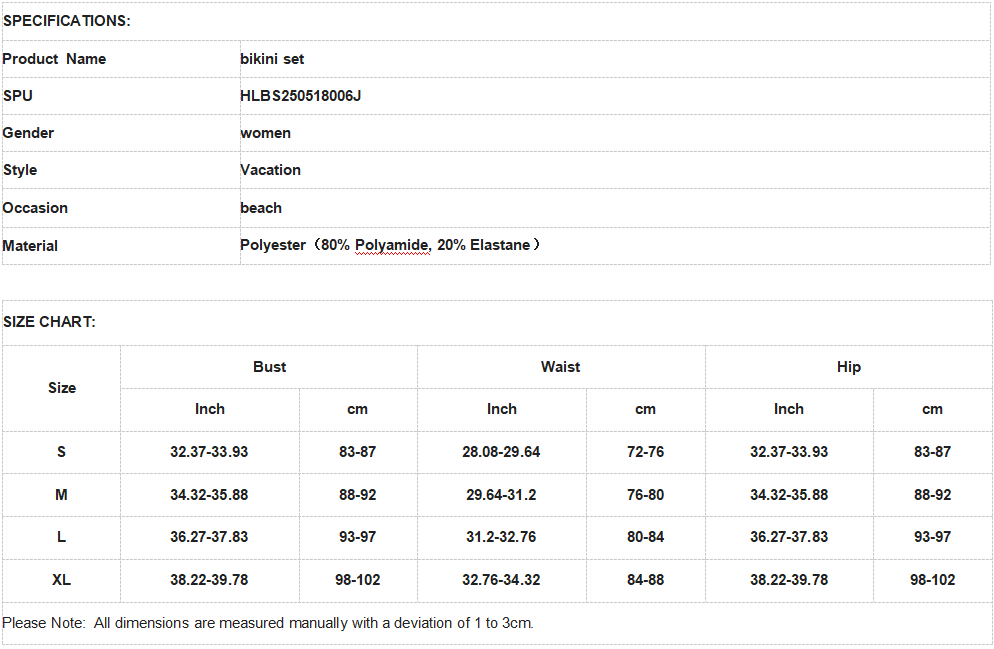Select S Hip inch value 32.37-33.93
Screen dimensions: 994x649
tap(789, 452)
